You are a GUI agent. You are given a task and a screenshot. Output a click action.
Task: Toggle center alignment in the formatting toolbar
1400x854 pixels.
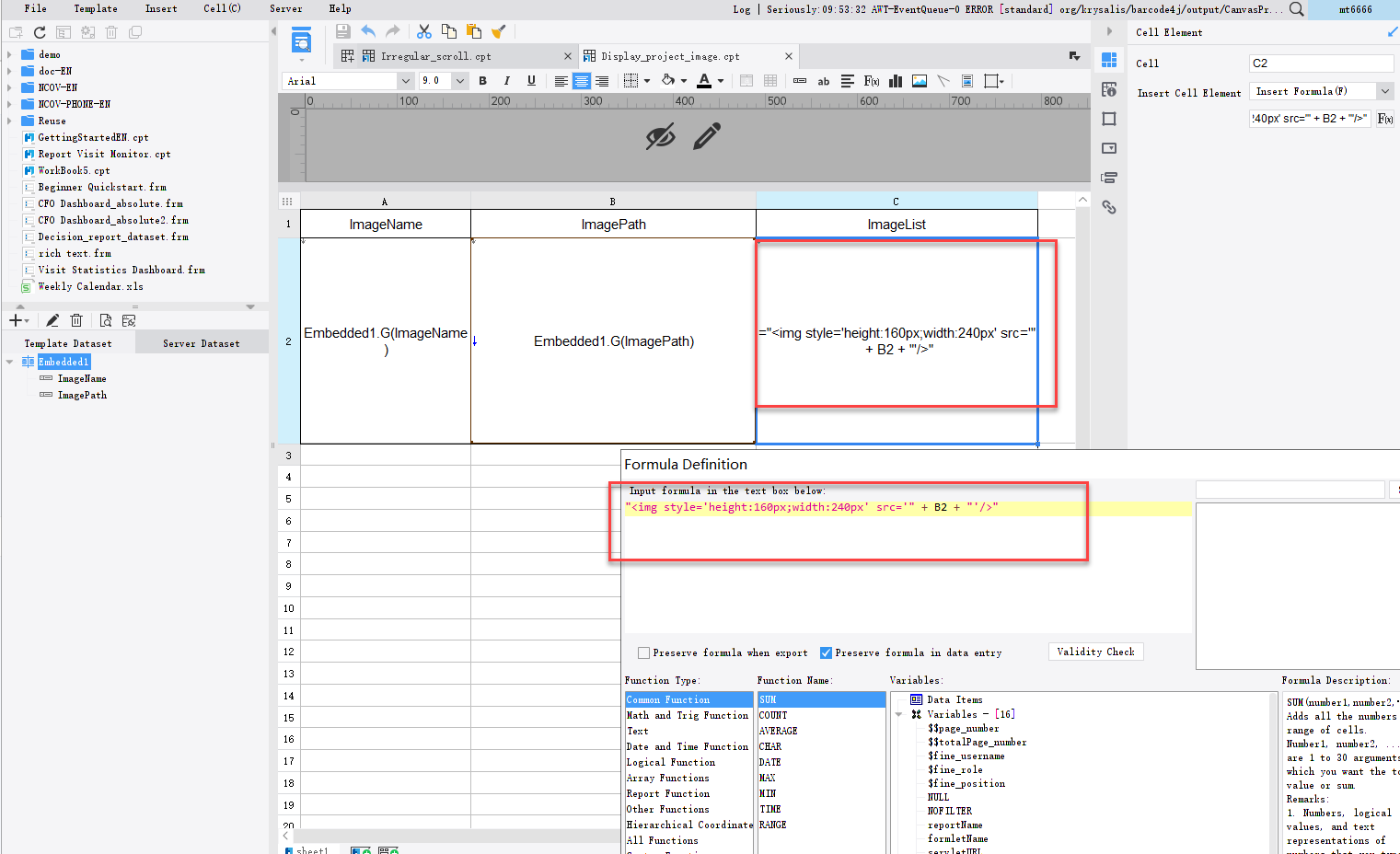coord(581,80)
